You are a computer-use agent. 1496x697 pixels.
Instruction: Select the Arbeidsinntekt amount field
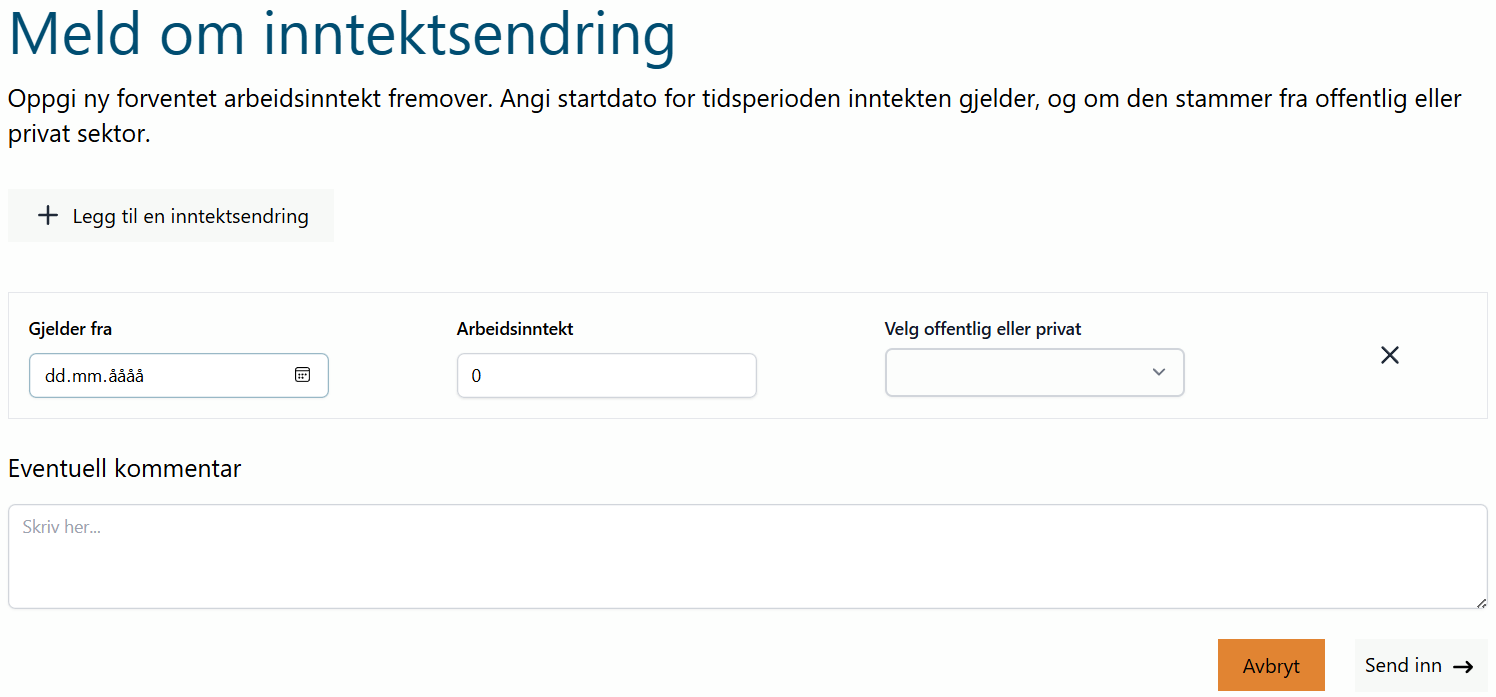coord(607,376)
